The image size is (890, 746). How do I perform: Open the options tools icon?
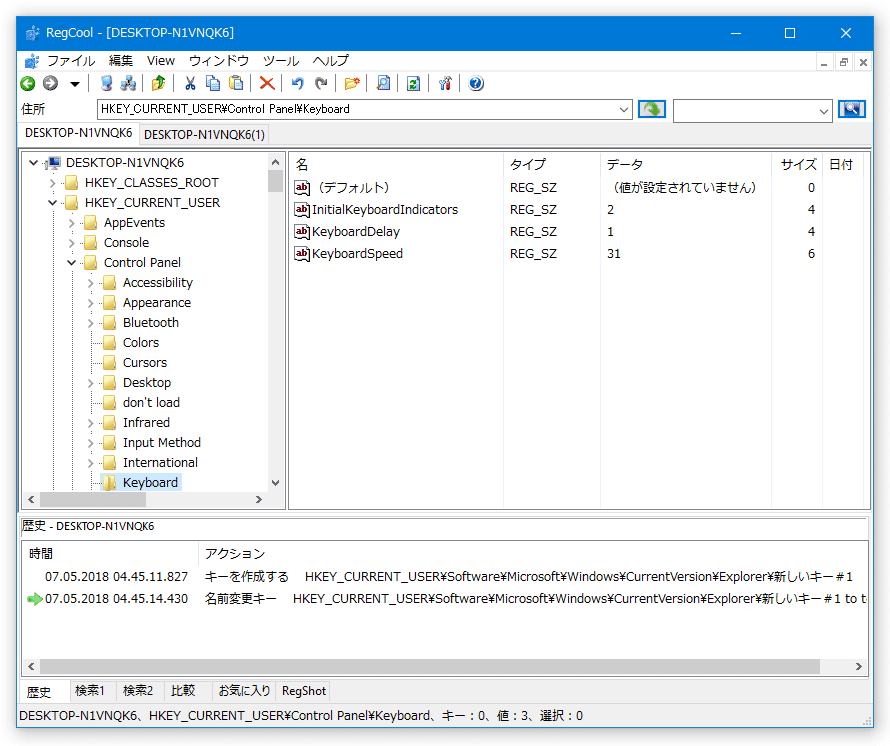click(x=445, y=84)
